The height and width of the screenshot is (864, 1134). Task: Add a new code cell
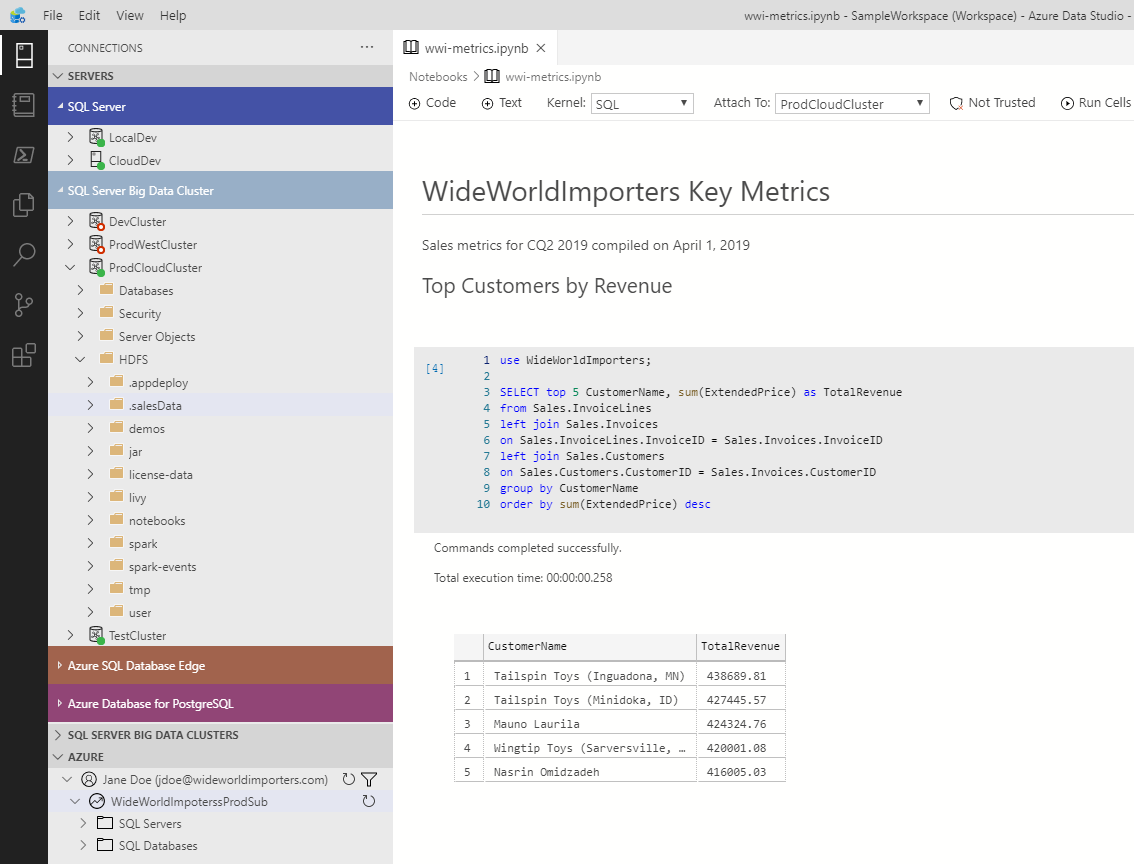(x=432, y=102)
